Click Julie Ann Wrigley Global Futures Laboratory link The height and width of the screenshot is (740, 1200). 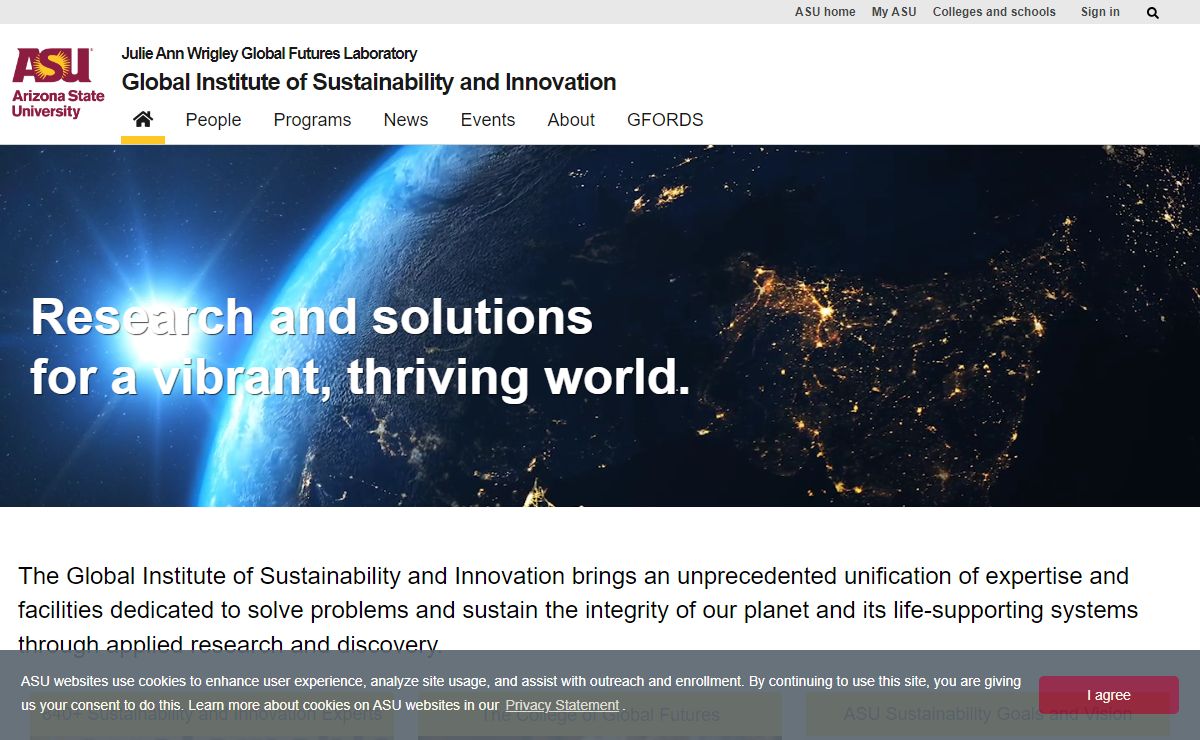pyautogui.click(x=269, y=54)
